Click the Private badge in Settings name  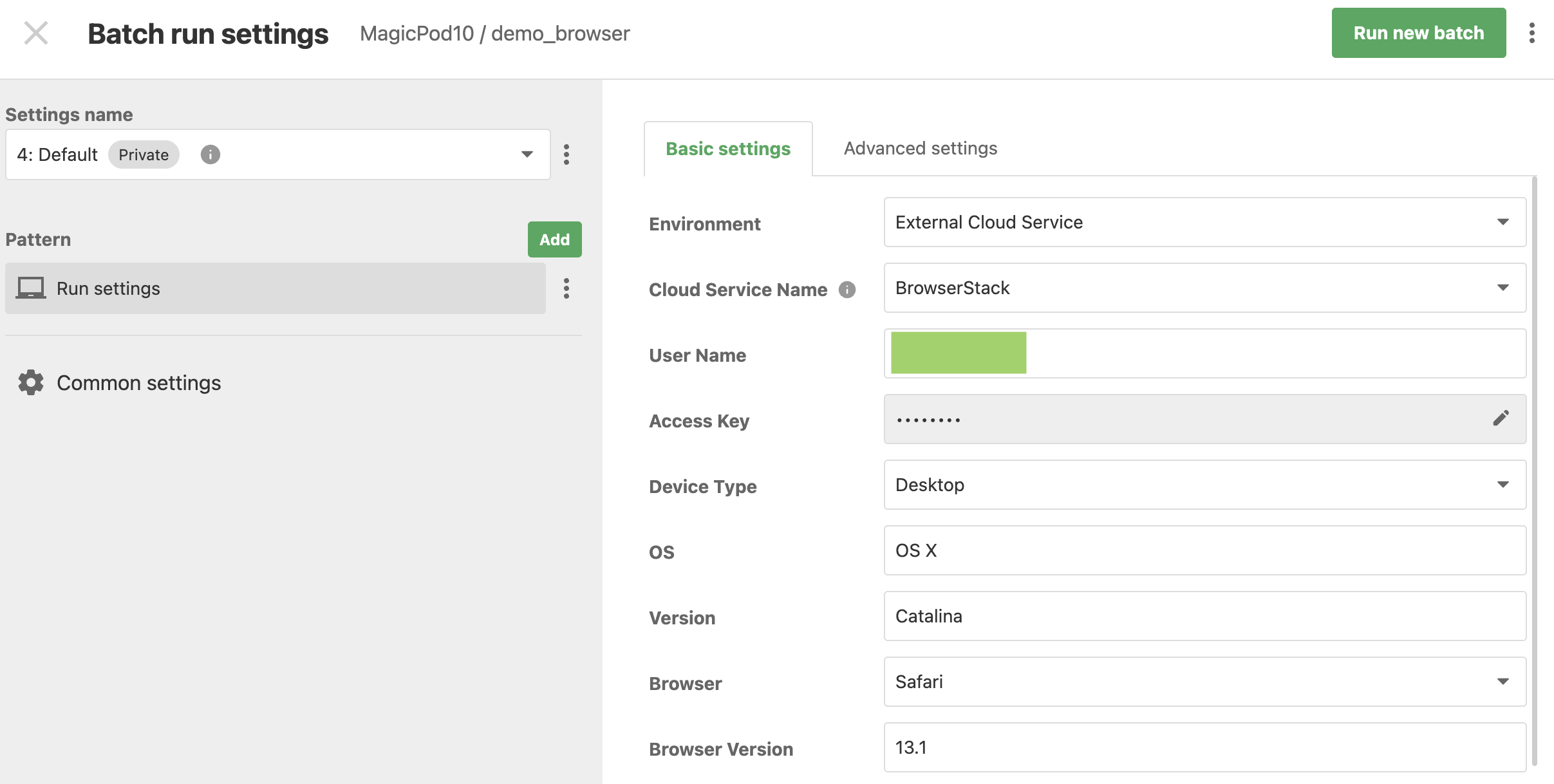(x=144, y=154)
